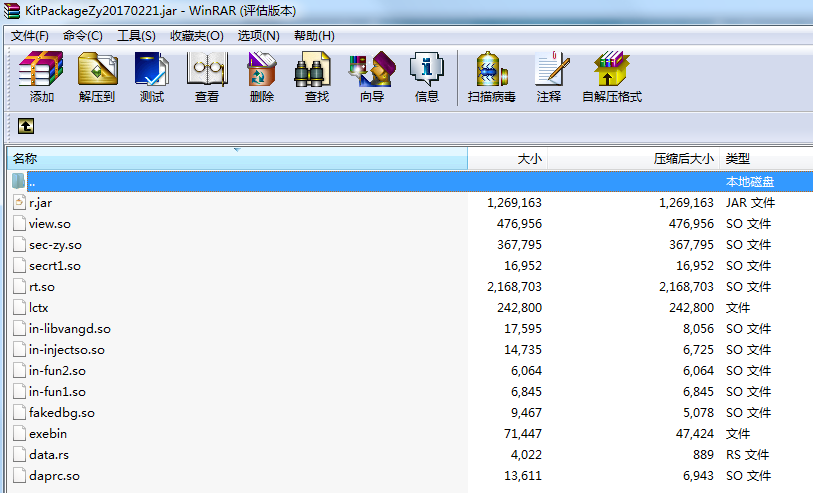Launch the Wizard (向导) tool
The width and height of the screenshot is (813, 493).
point(372,68)
